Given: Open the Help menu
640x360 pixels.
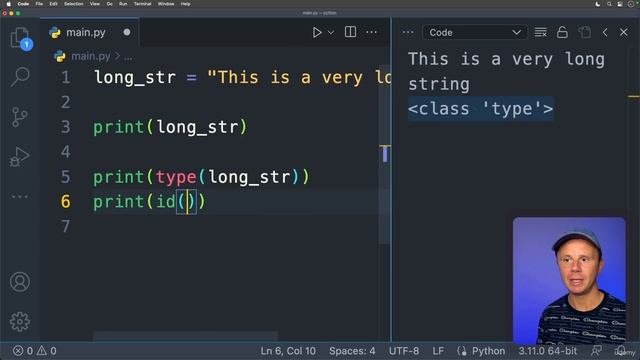Looking at the screenshot, I should [x=185, y=4].
